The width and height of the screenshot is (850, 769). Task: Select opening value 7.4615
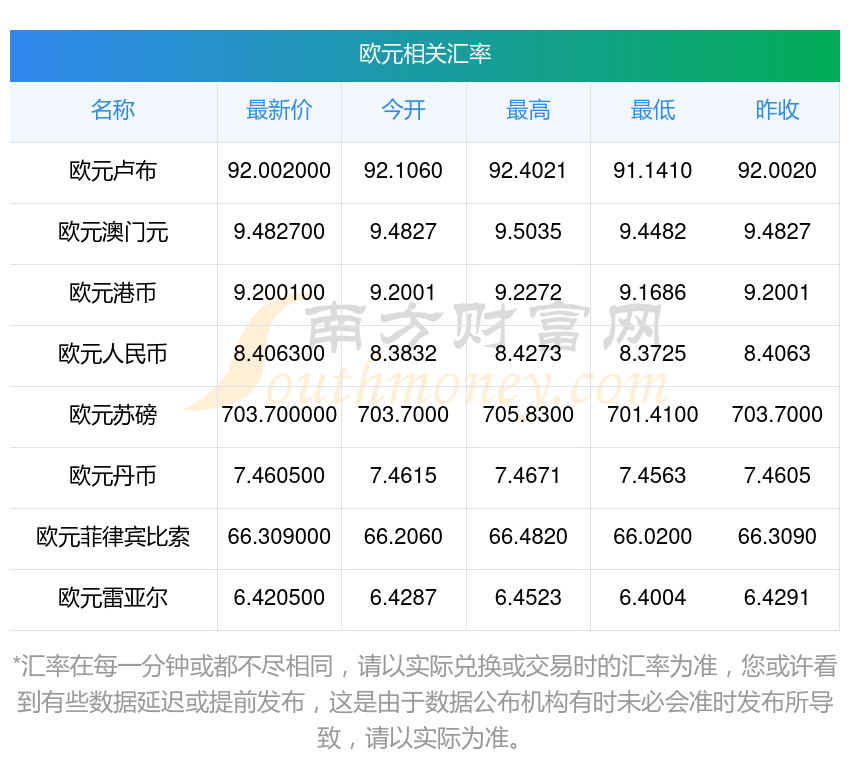click(403, 476)
